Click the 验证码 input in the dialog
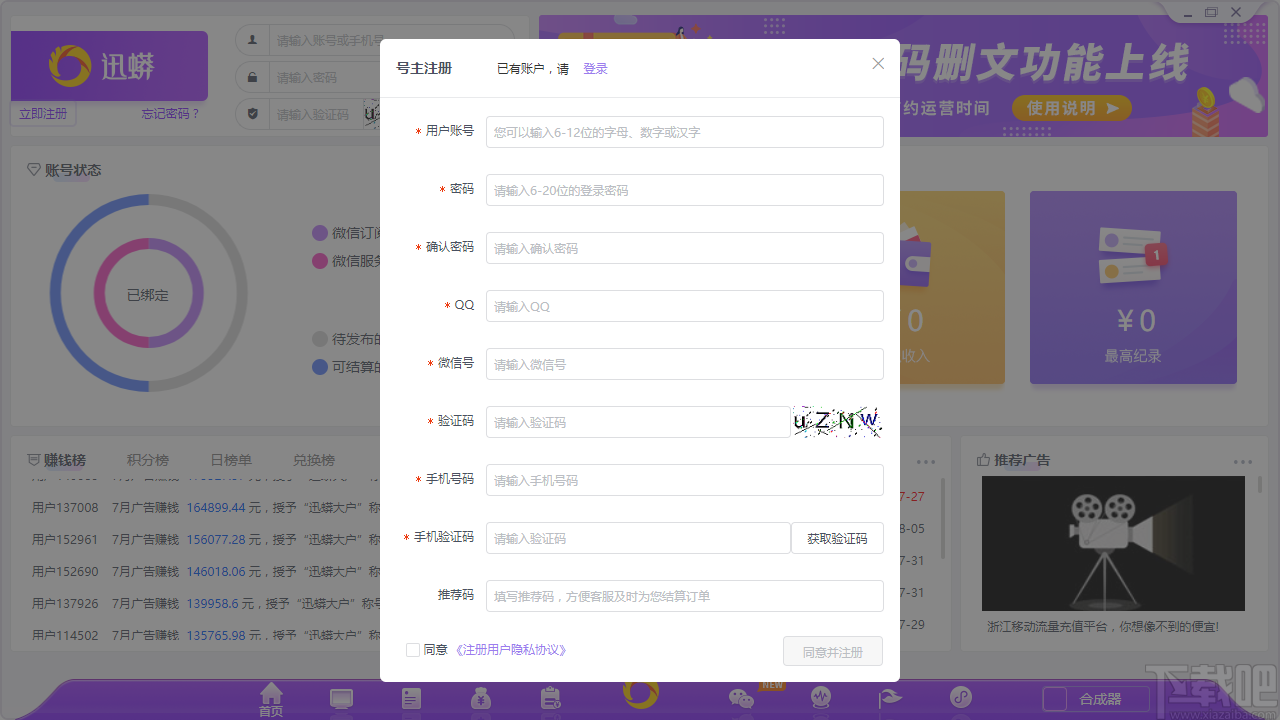The width and height of the screenshot is (1280, 720). (x=638, y=422)
